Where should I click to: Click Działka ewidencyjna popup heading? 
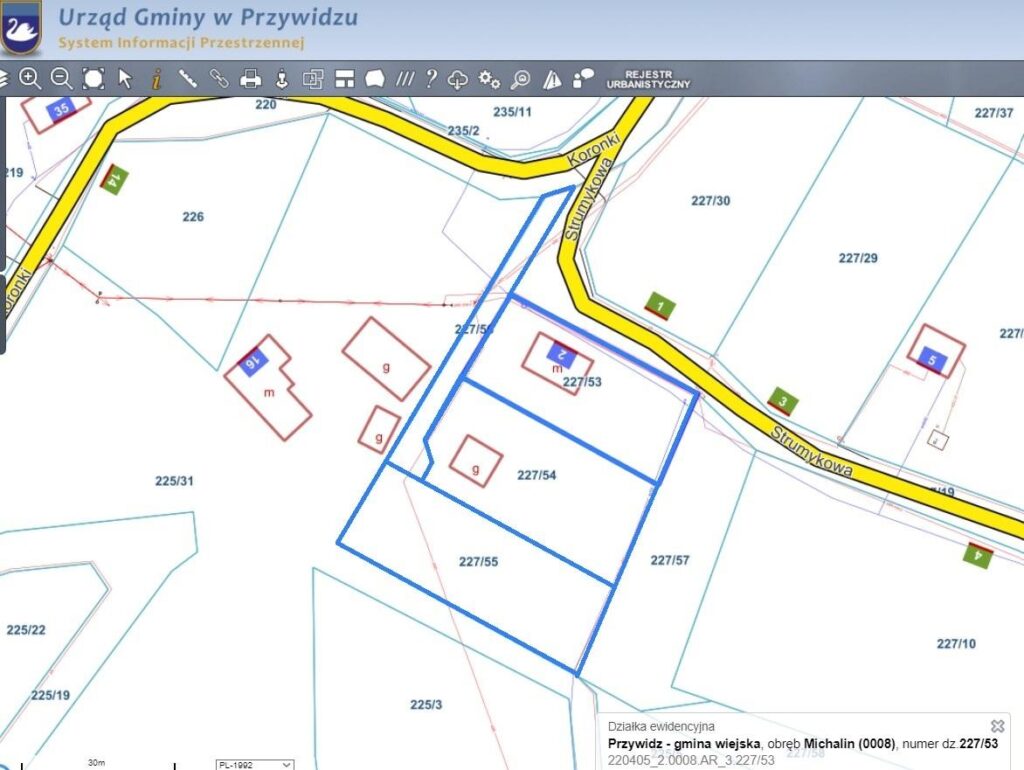click(661, 726)
